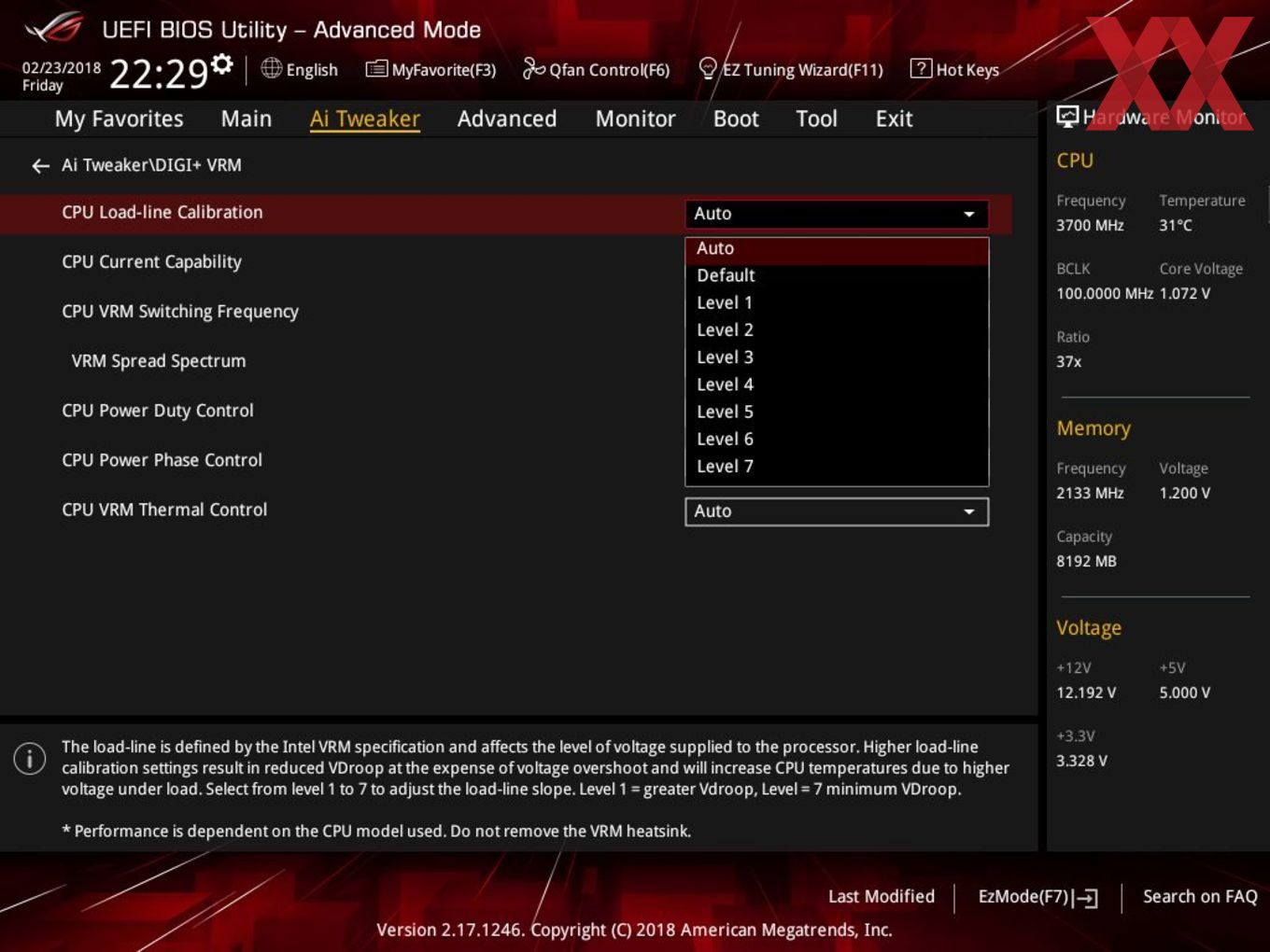
Task: Select Level 2 load-line option
Action: click(x=837, y=329)
